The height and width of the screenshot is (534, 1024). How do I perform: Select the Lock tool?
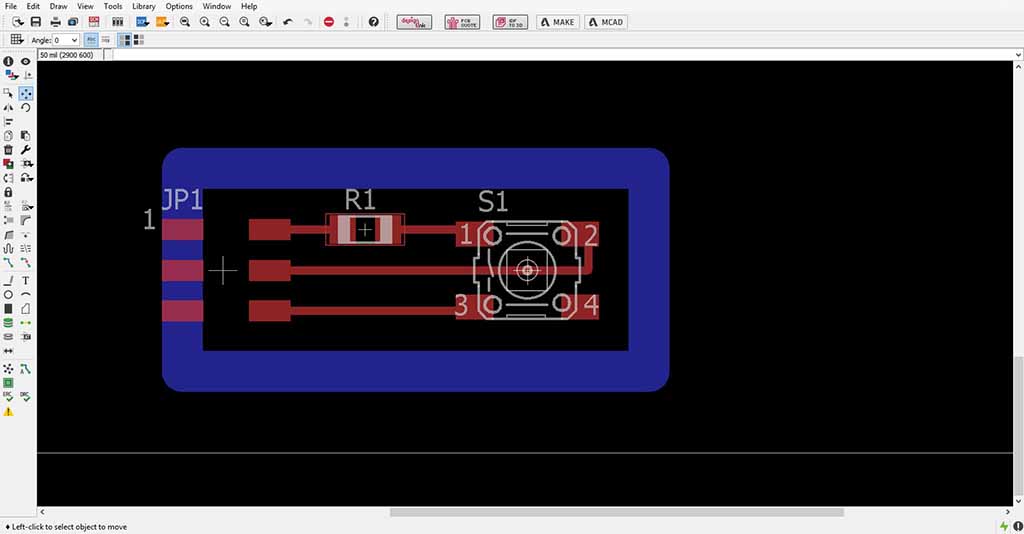8,192
